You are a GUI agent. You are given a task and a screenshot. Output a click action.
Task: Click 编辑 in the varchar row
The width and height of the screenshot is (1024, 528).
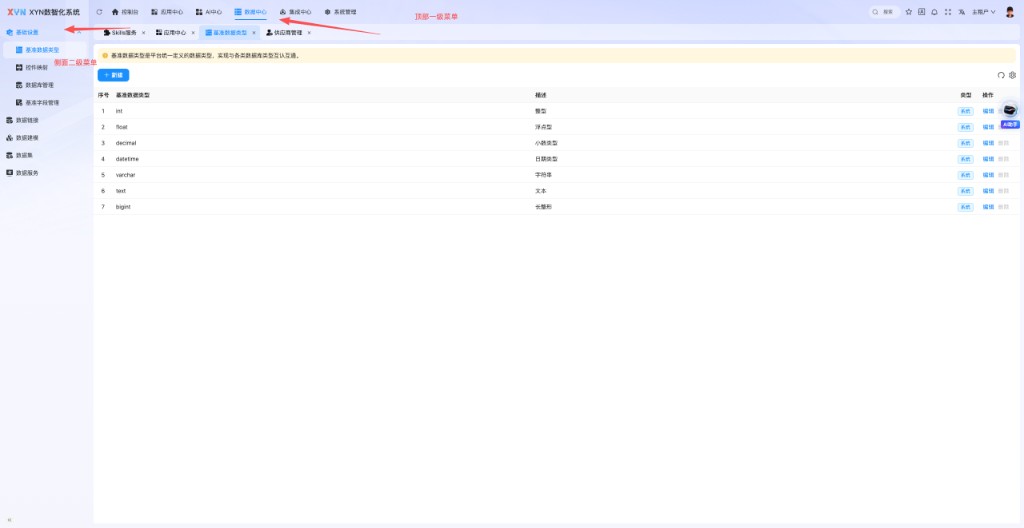point(988,175)
